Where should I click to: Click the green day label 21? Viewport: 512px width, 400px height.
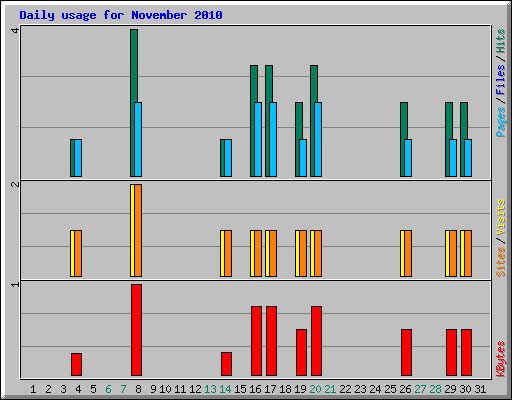(x=330, y=389)
